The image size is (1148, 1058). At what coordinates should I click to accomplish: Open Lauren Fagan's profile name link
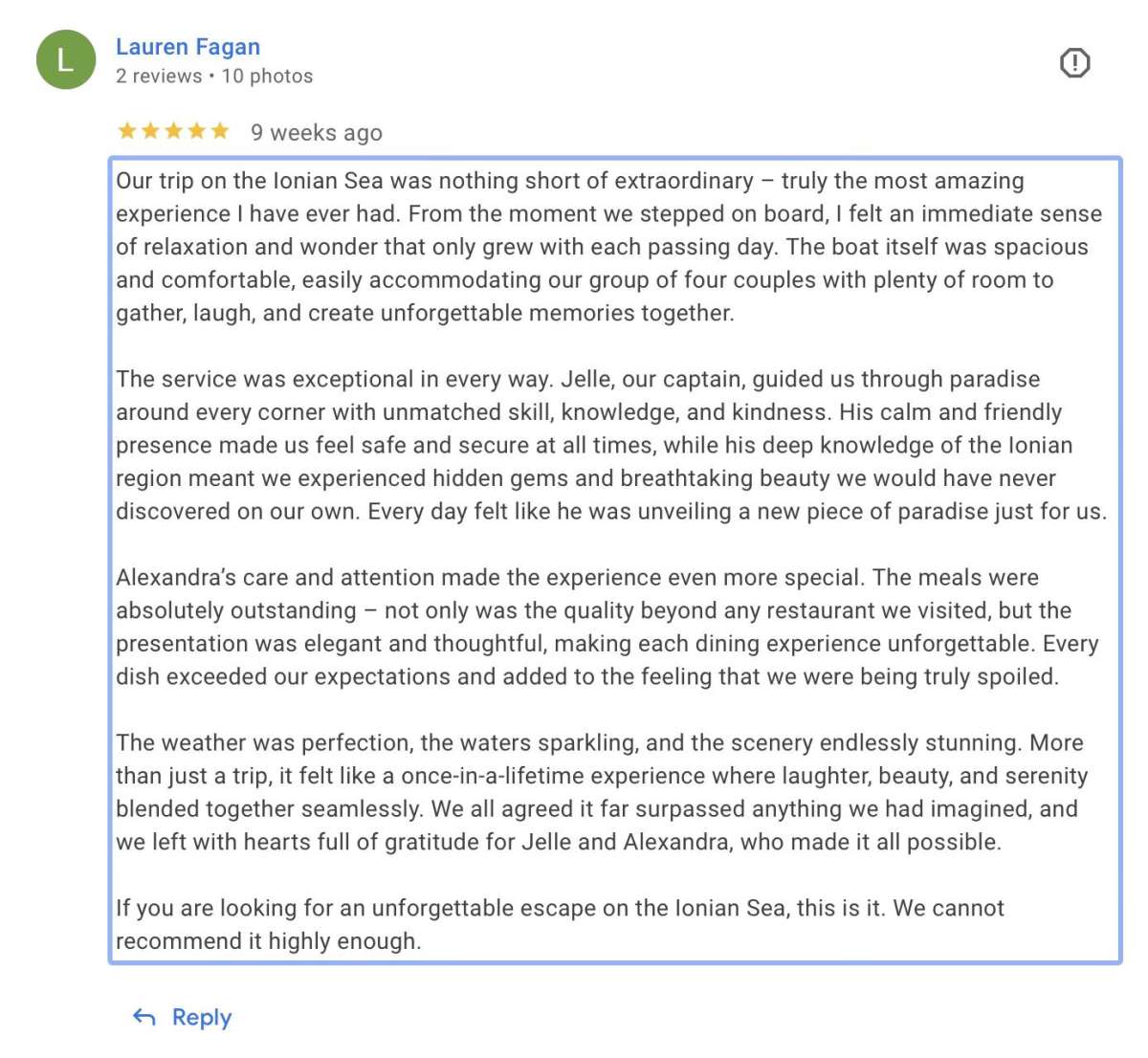188,47
